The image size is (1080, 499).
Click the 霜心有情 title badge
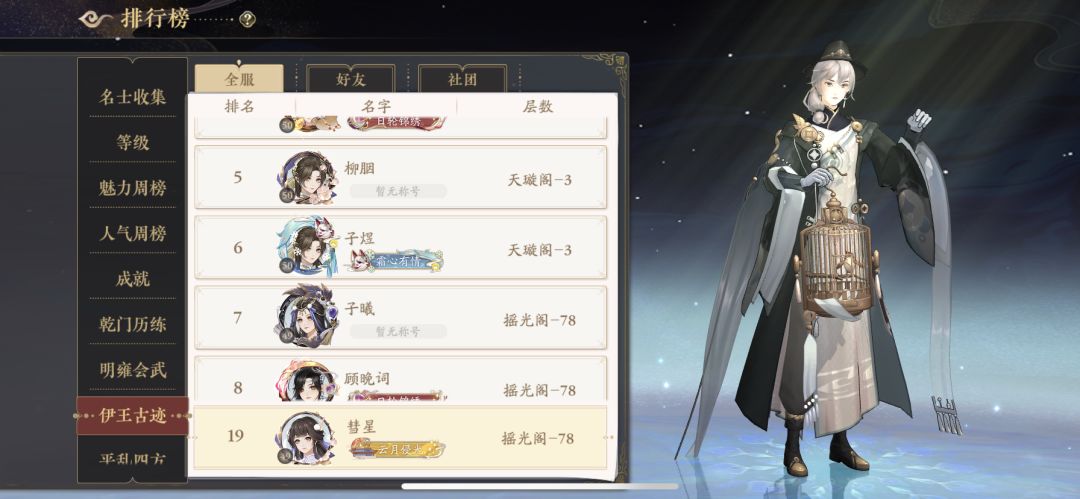pos(395,261)
